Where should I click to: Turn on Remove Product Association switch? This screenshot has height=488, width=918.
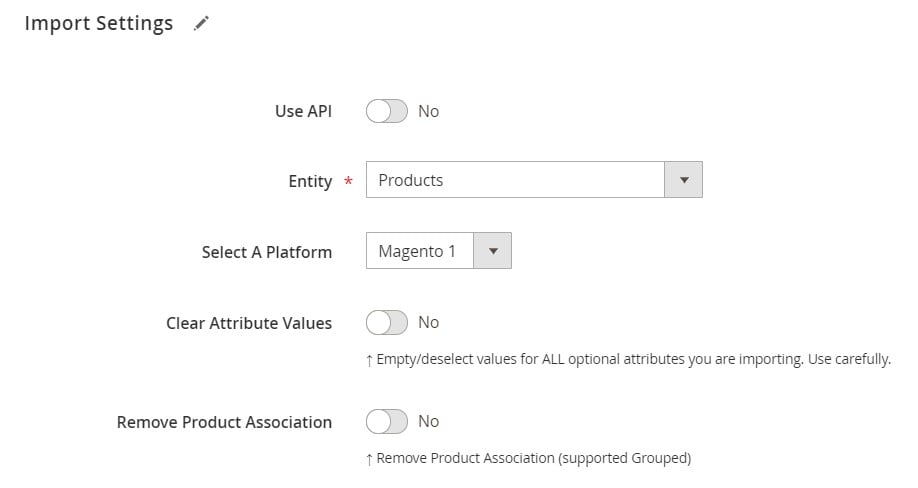coord(387,421)
